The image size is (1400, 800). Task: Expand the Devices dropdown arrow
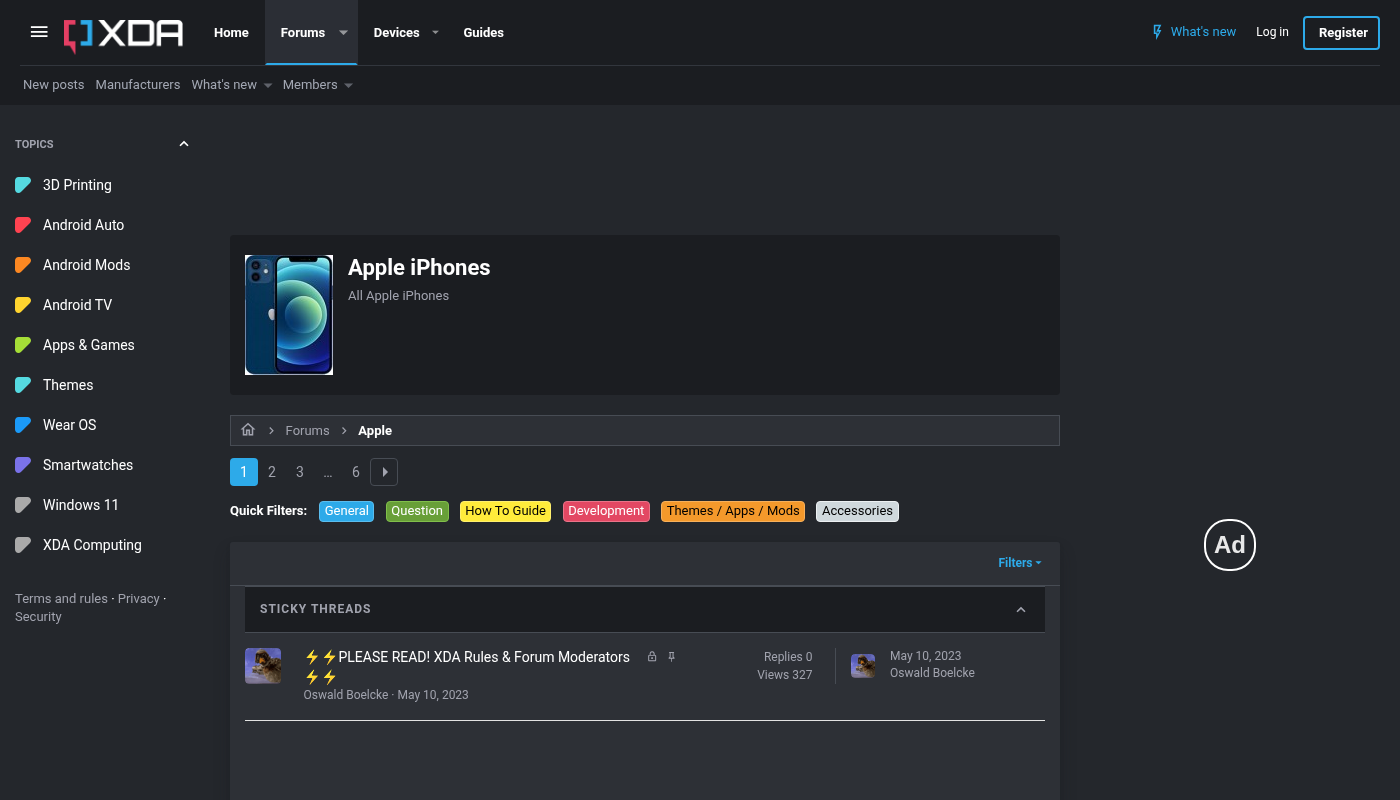click(x=435, y=33)
